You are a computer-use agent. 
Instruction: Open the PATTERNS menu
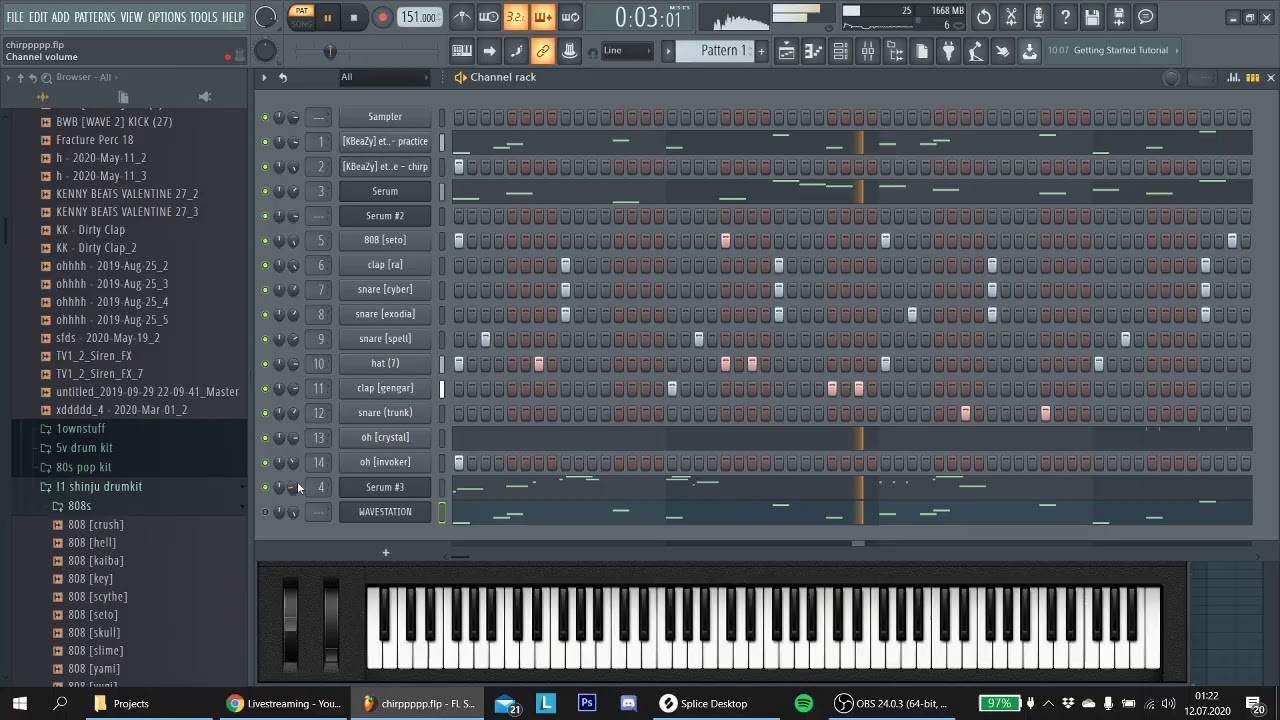[95, 17]
